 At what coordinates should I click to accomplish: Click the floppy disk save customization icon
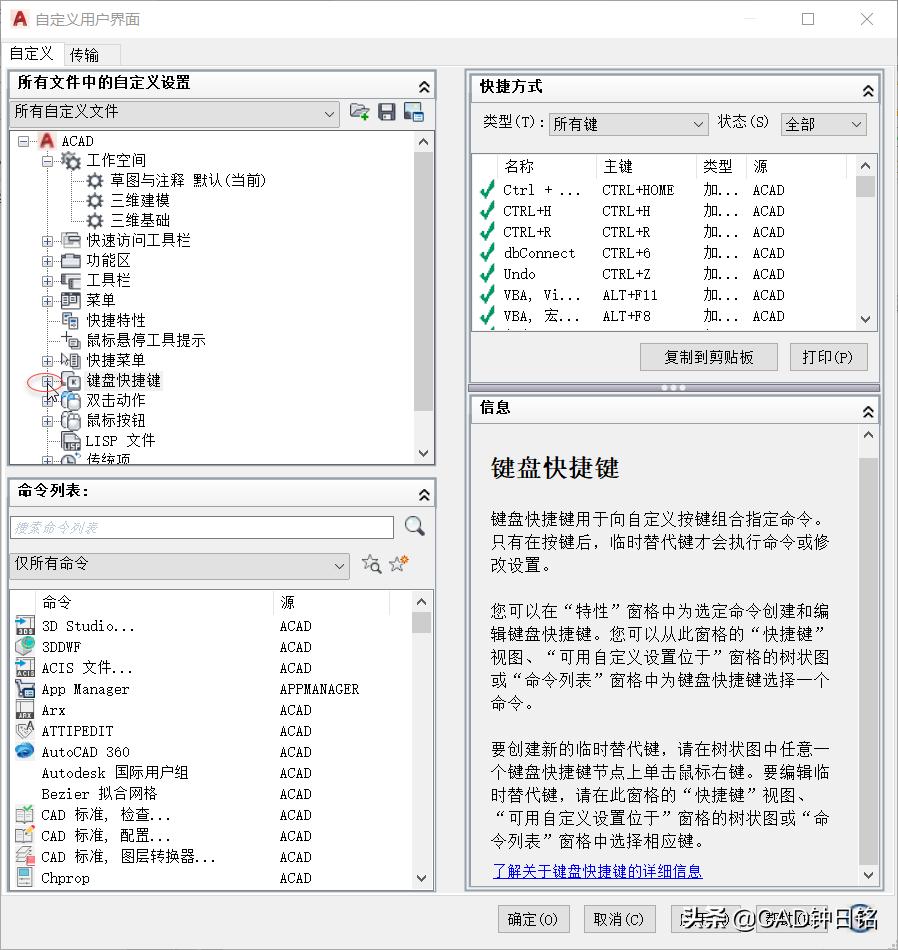click(x=386, y=113)
